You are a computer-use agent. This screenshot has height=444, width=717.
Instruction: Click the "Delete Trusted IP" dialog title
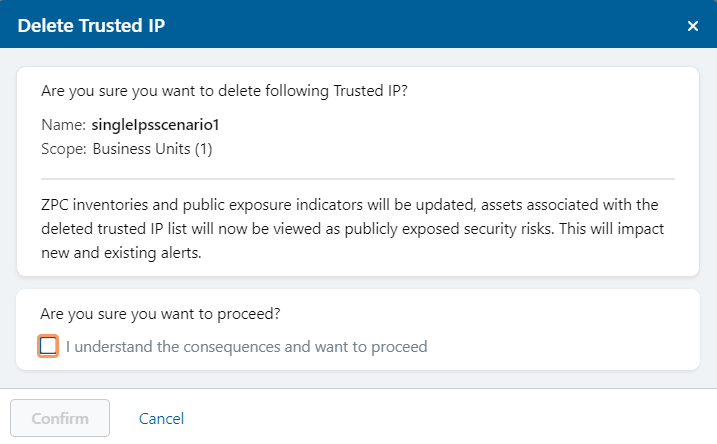click(x=91, y=26)
